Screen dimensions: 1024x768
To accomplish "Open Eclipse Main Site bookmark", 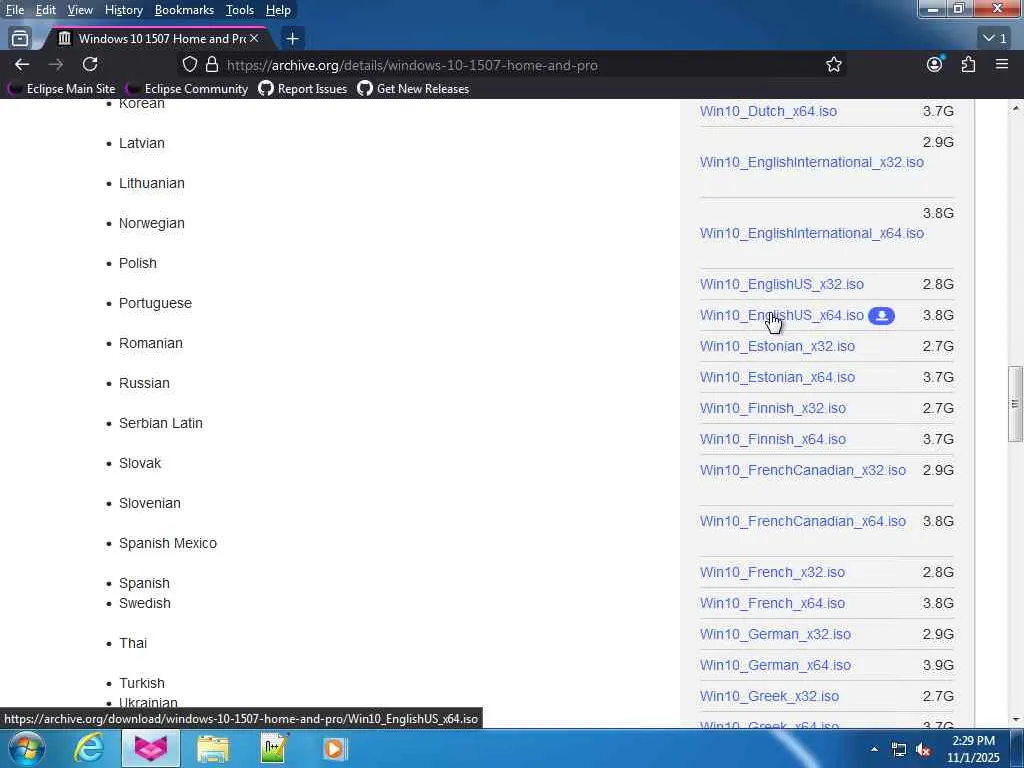I will click(61, 88).
